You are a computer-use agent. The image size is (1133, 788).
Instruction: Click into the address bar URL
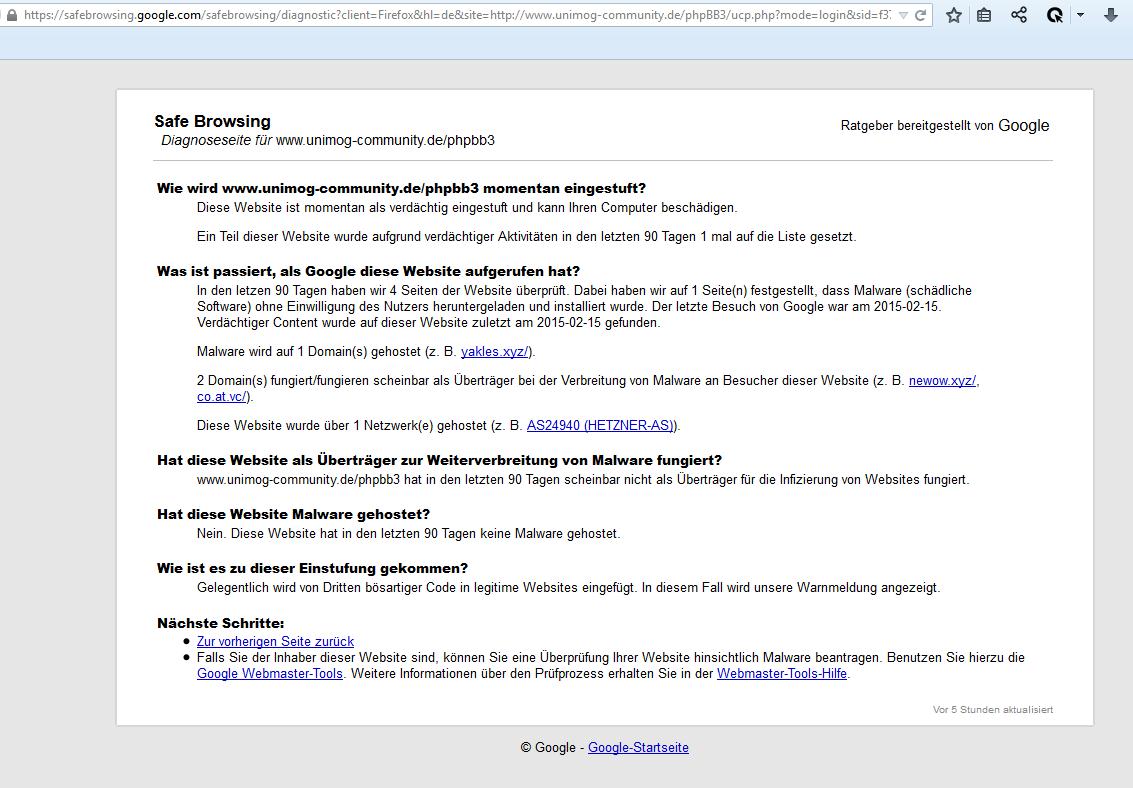450,15
